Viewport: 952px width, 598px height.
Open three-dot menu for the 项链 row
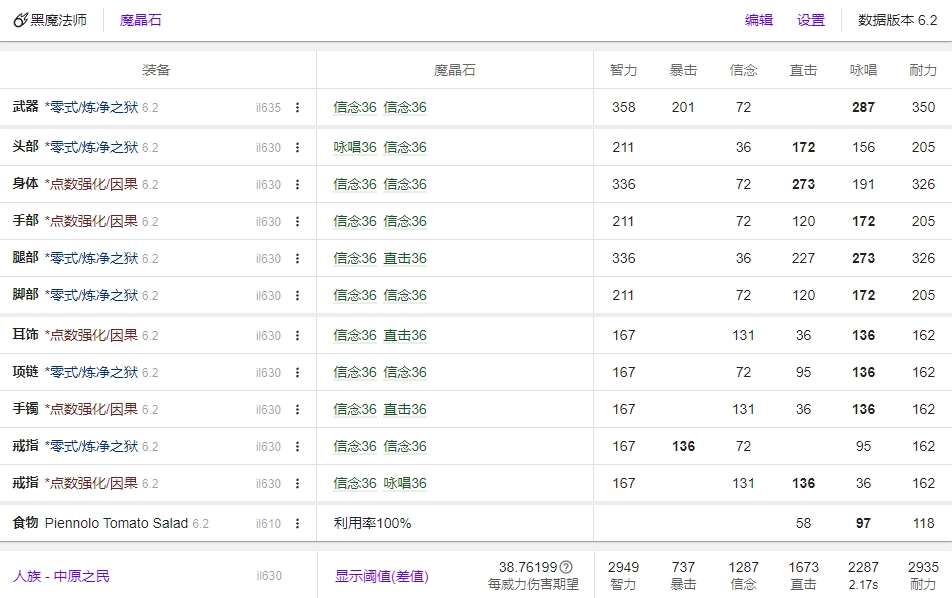click(x=297, y=373)
